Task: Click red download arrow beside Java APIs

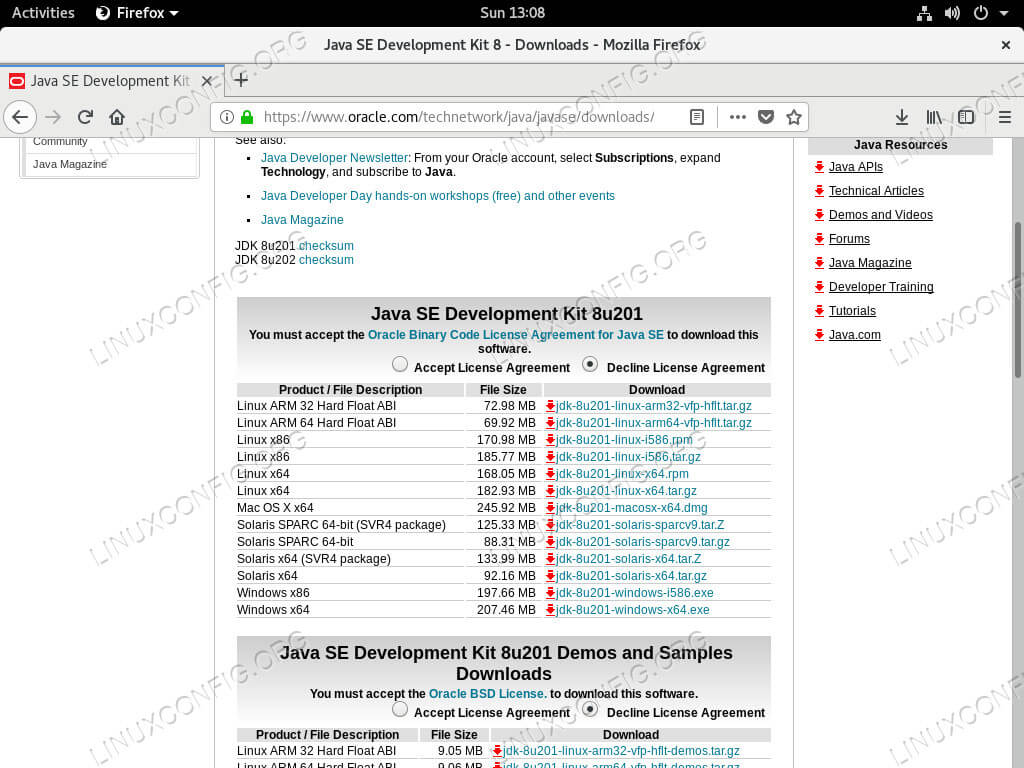Action: click(819, 167)
